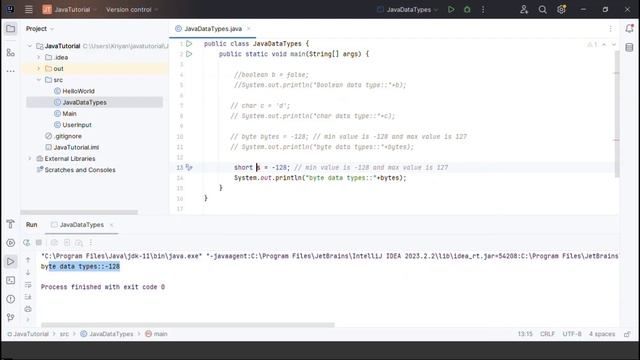
Task: Click run gutter icon beside main method
Action: tap(189, 54)
